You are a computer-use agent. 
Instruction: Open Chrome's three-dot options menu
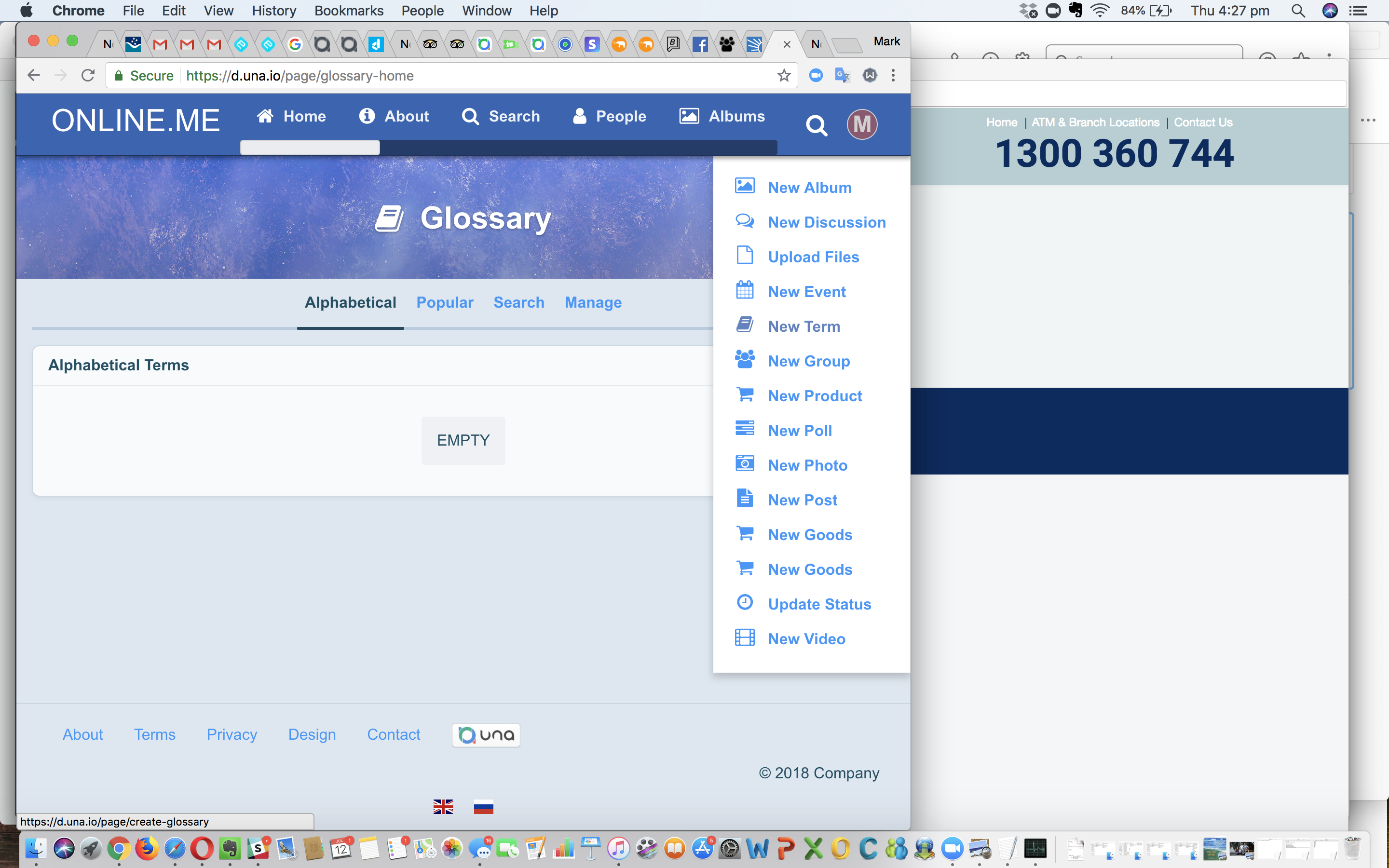tap(893, 76)
